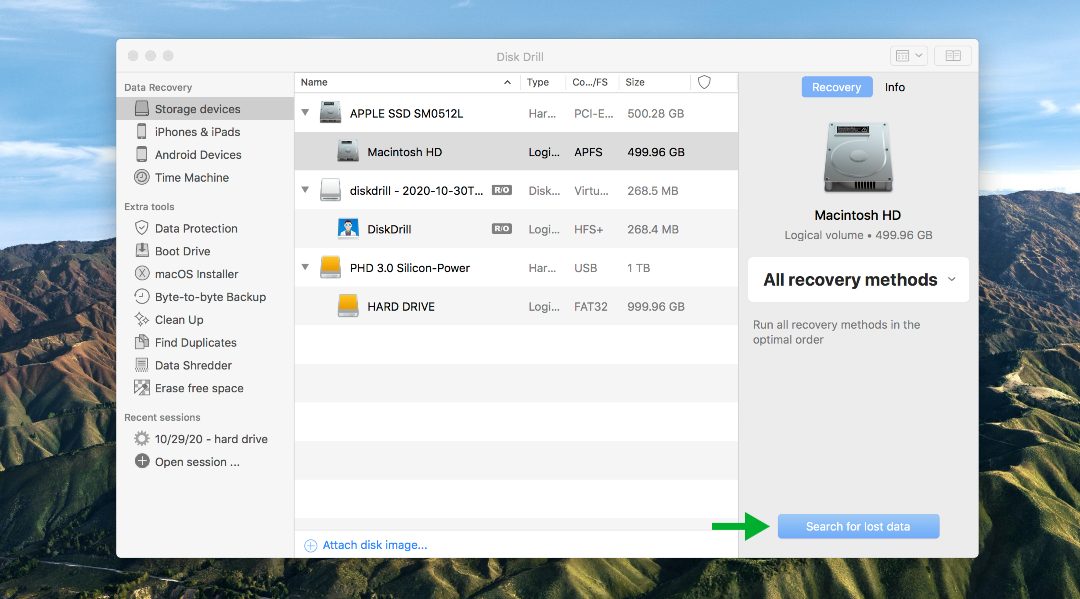The image size is (1080, 599).
Task: Collapse the diskdrill disk image tree
Action: (305, 189)
